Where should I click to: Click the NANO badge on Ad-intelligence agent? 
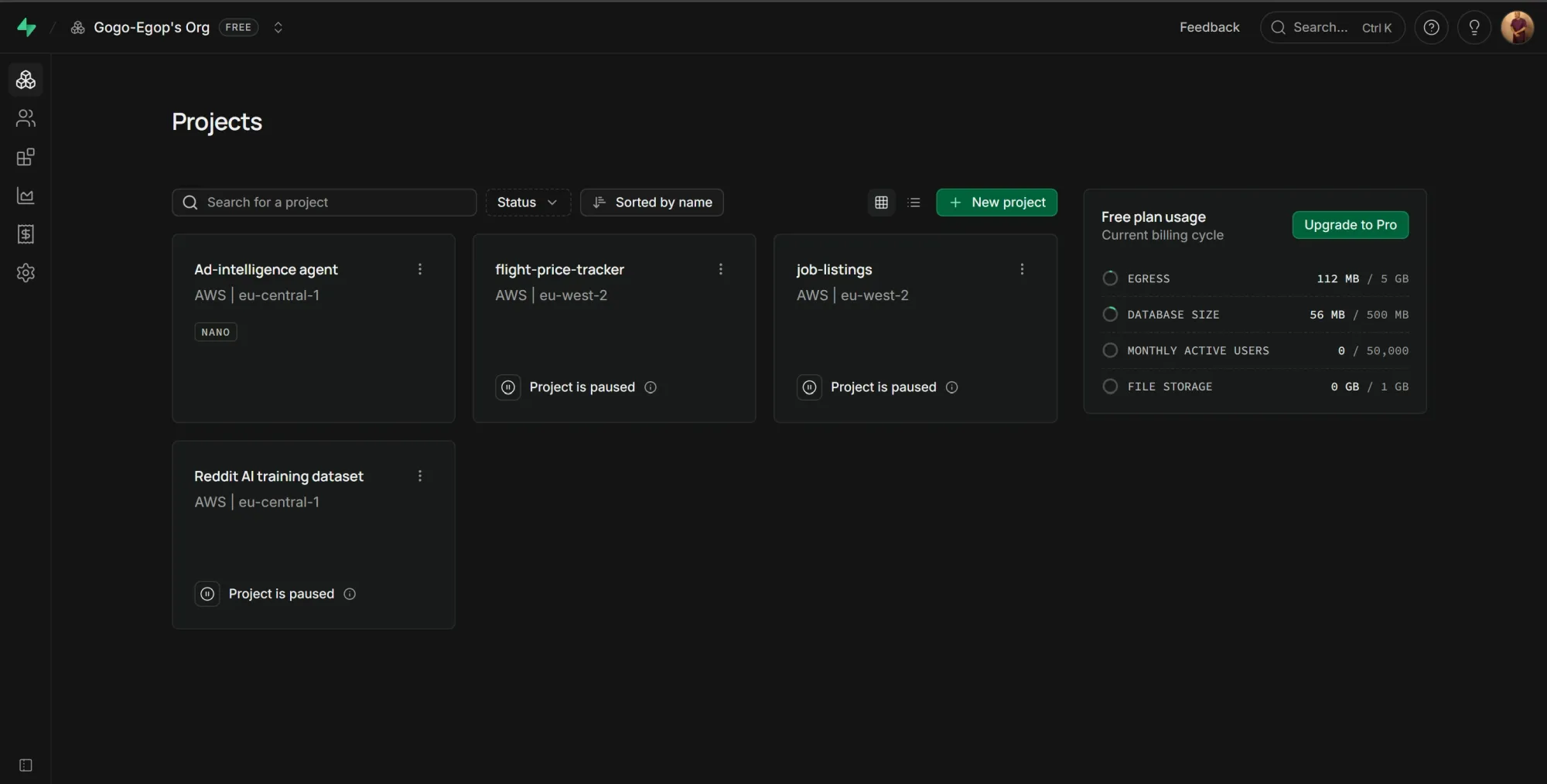pos(216,332)
